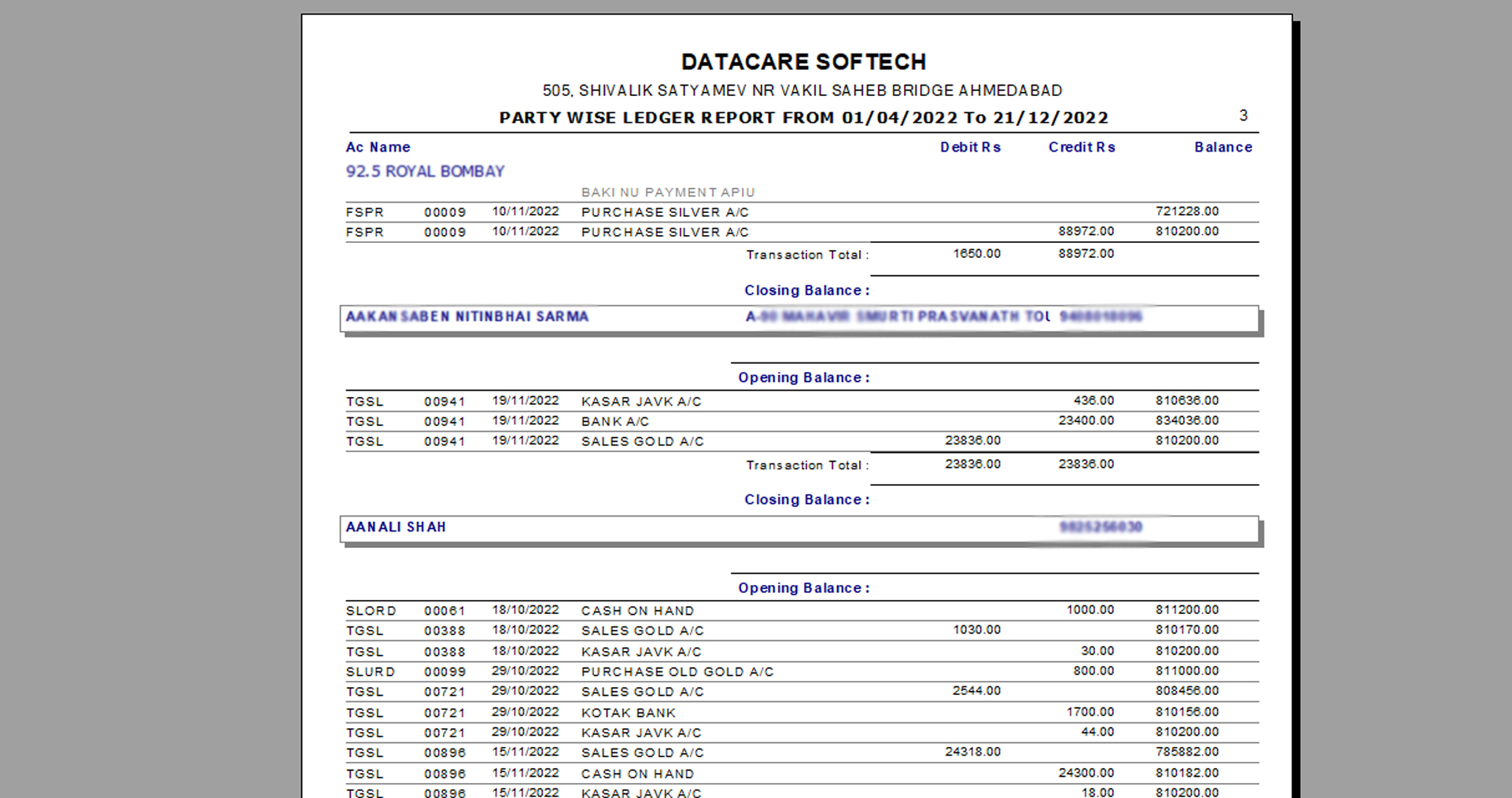
Task: Click Opening Balance label under AANALI SHAH
Action: (x=803, y=588)
